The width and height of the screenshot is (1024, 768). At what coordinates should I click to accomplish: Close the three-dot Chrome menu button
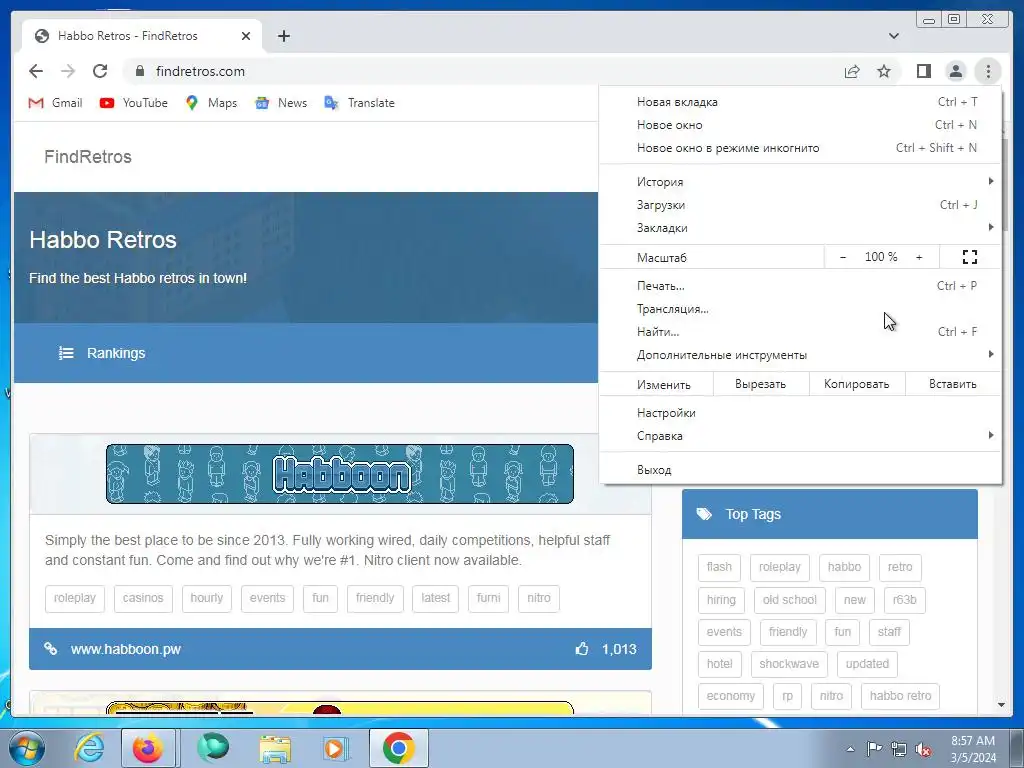[988, 71]
